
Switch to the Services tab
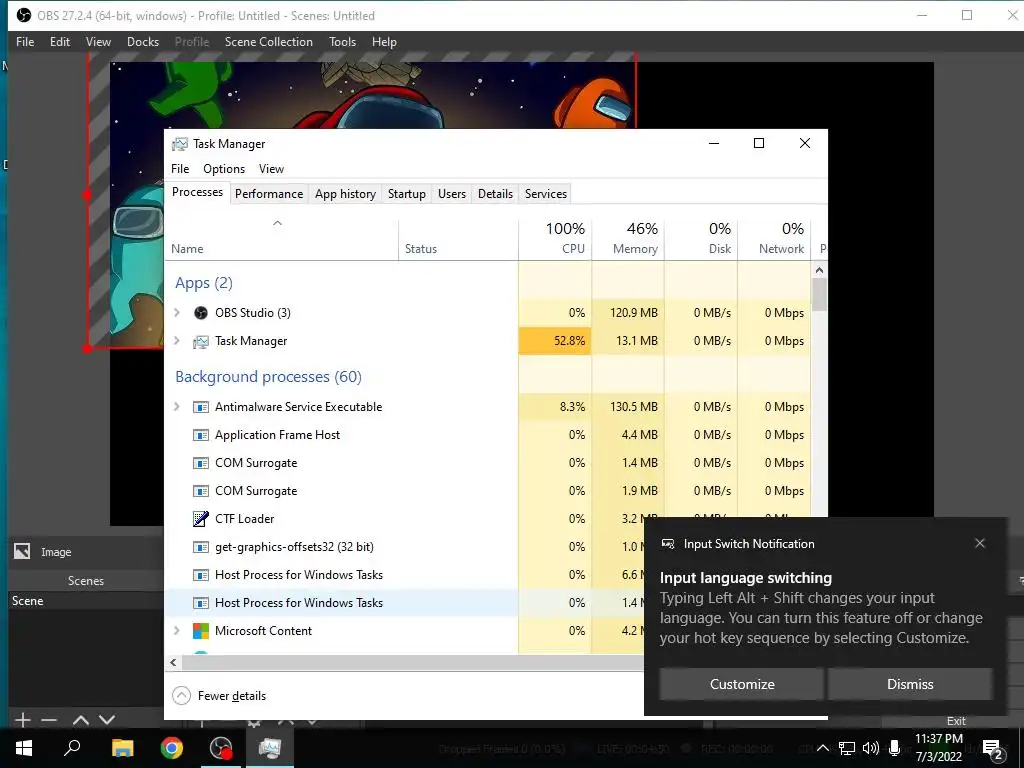[546, 194]
